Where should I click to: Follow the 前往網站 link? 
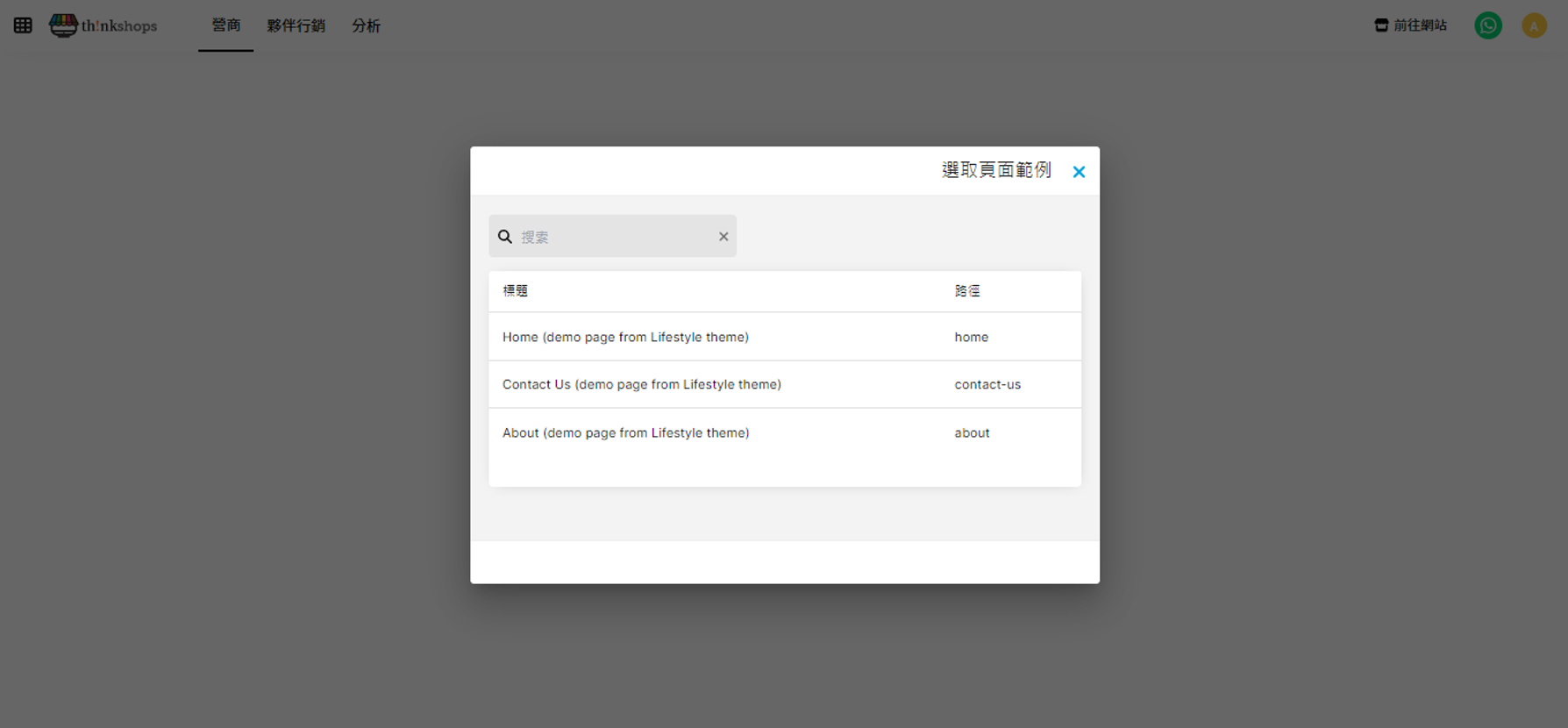coord(1410,25)
